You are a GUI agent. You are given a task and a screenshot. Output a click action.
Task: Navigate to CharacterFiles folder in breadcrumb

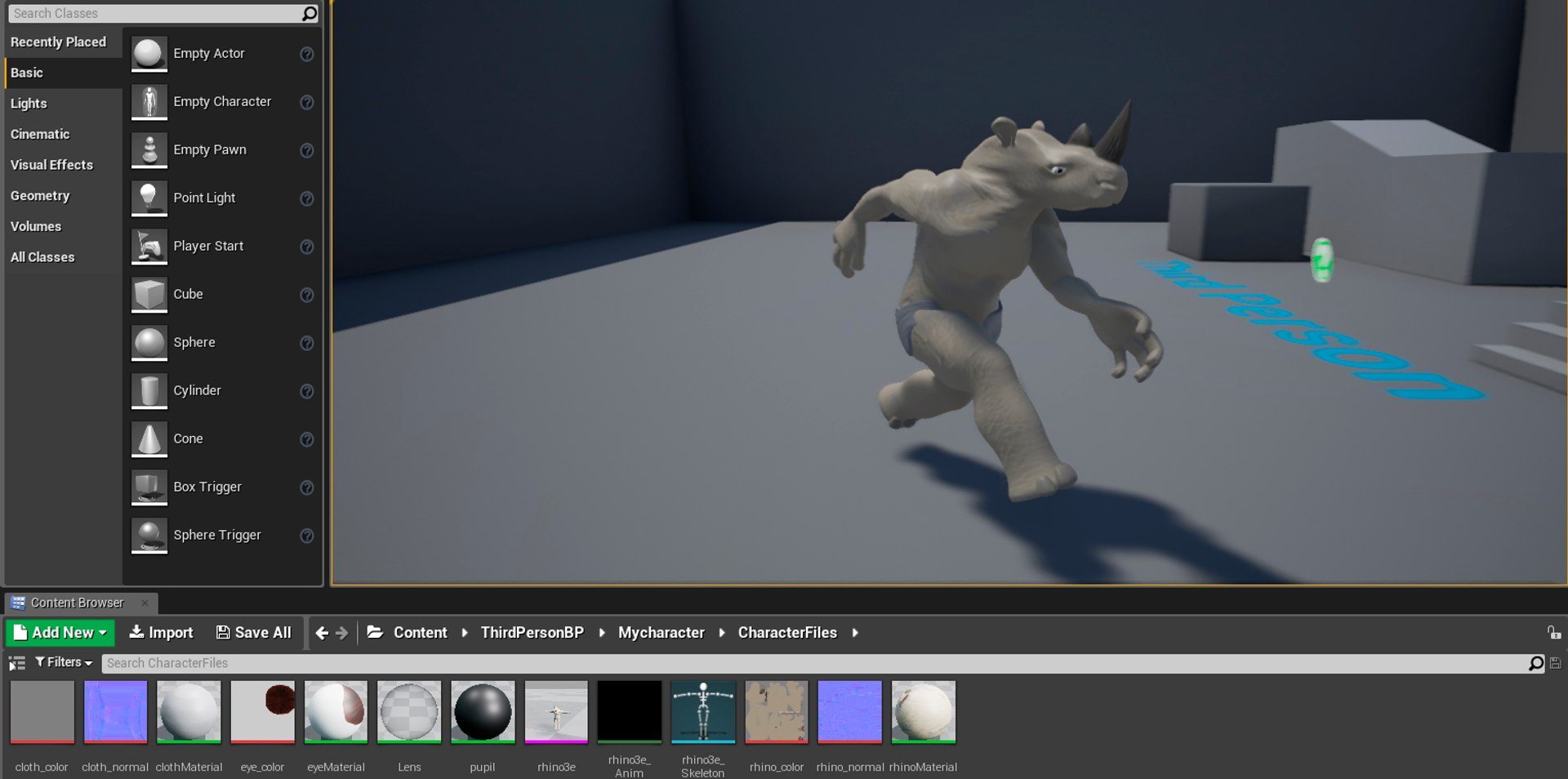click(787, 633)
